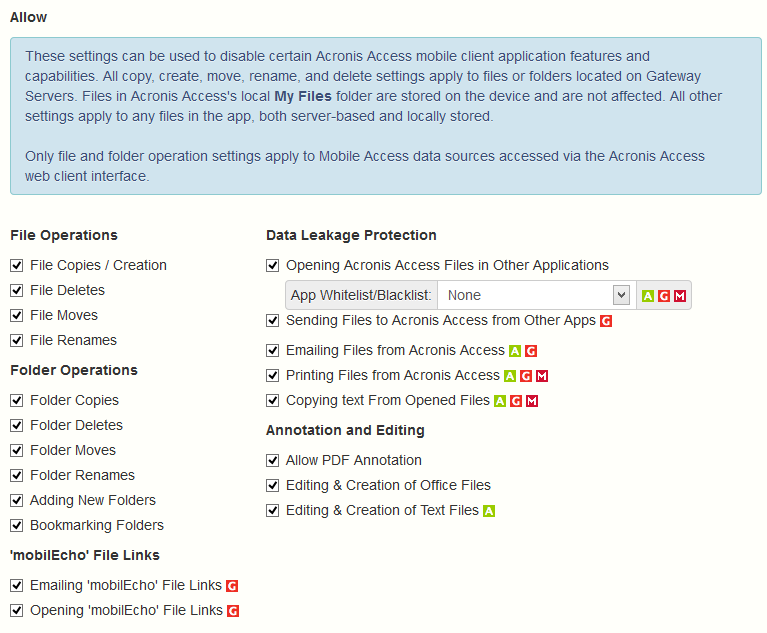767x633 pixels.
Task: Click G badge after Sending Files to Acronis Access
Action: tap(606, 321)
